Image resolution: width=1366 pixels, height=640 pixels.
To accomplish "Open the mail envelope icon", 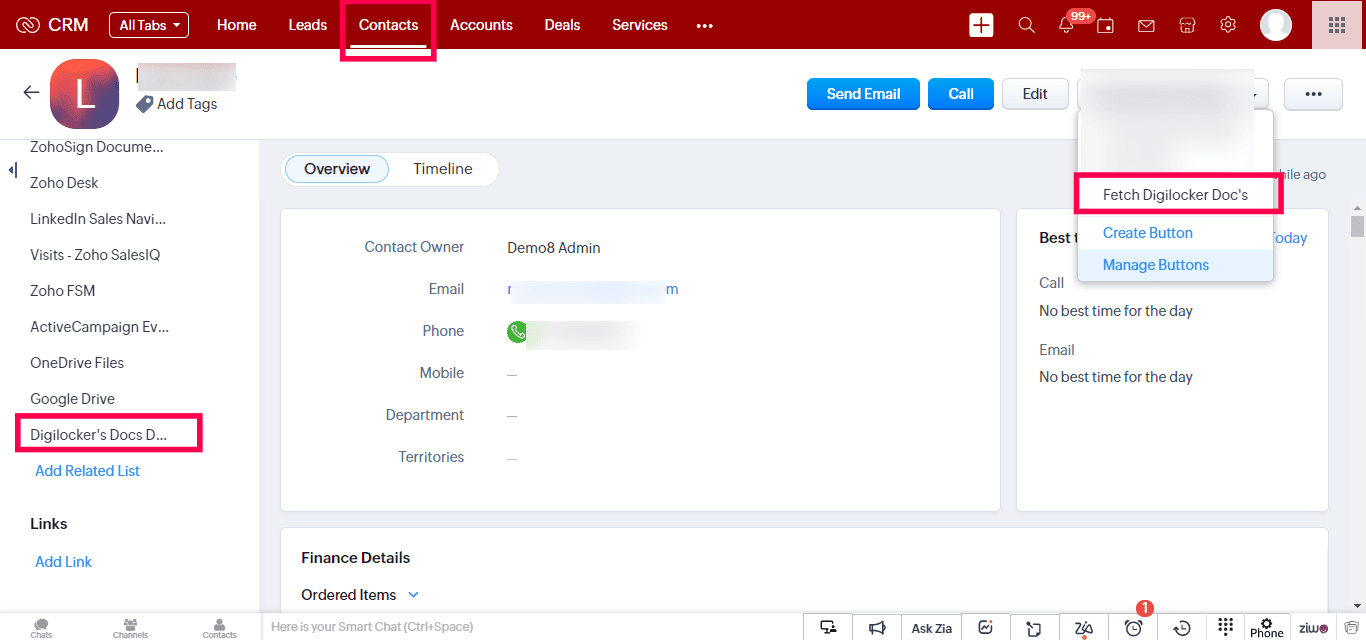I will pyautogui.click(x=1147, y=26).
